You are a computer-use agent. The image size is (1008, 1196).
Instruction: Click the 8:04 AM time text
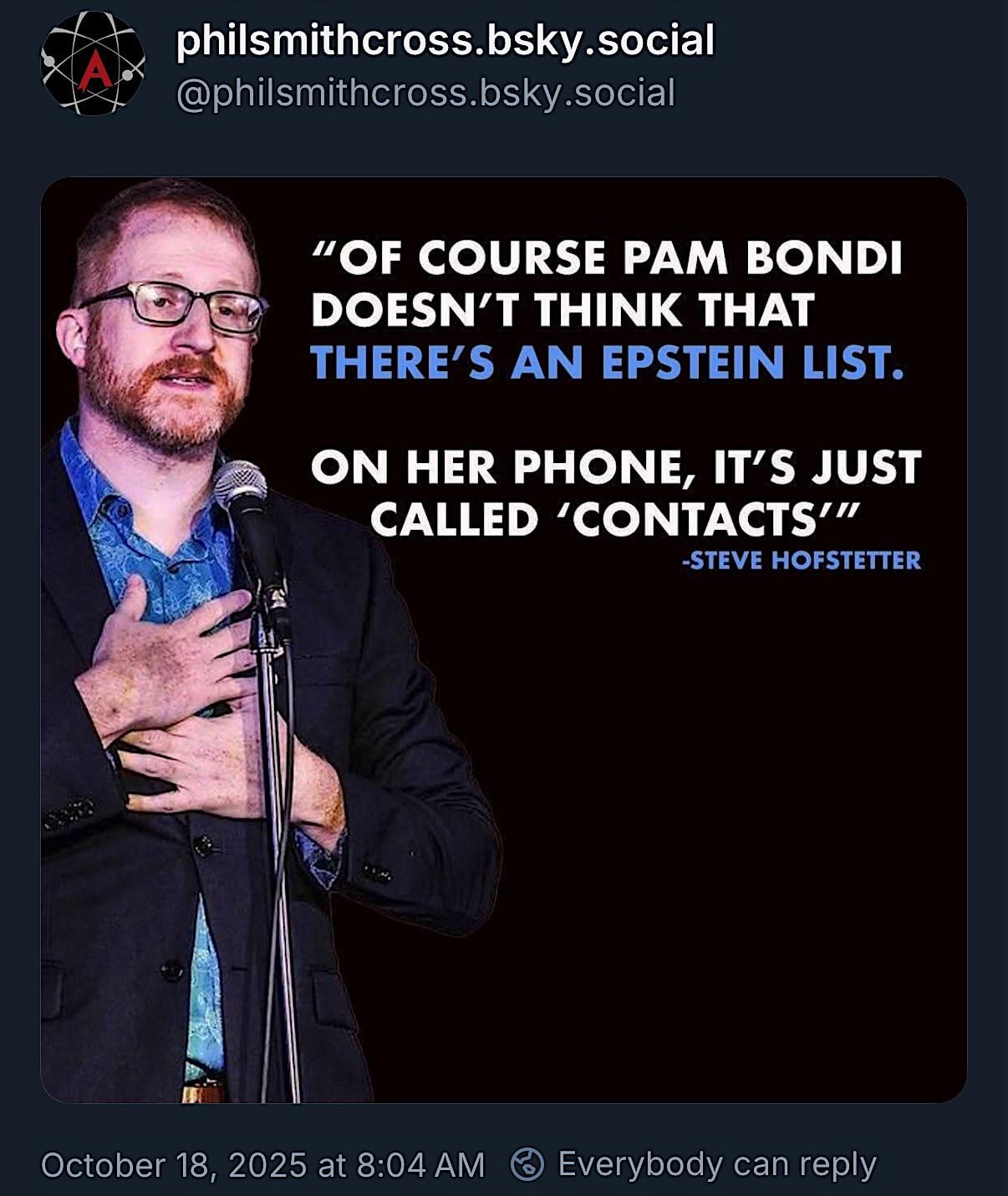coord(420,1165)
